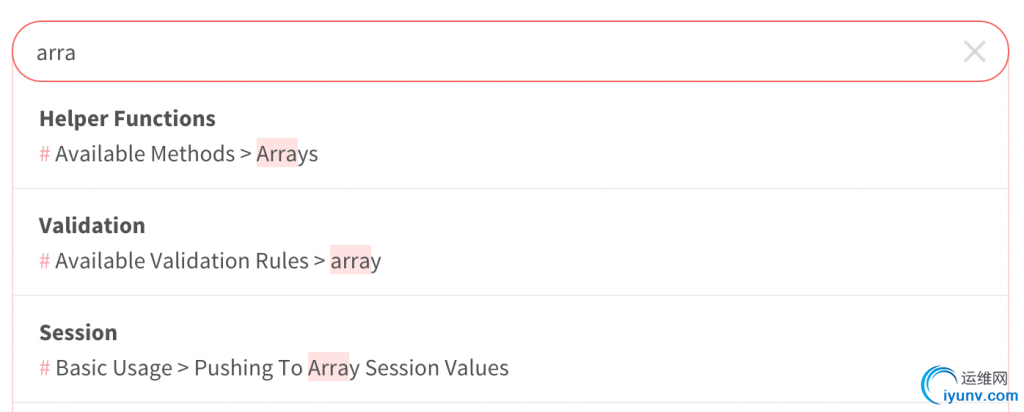Click the highlighted lowercase "array" match
The image size is (1024, 412).
click(x=356, y=261)
